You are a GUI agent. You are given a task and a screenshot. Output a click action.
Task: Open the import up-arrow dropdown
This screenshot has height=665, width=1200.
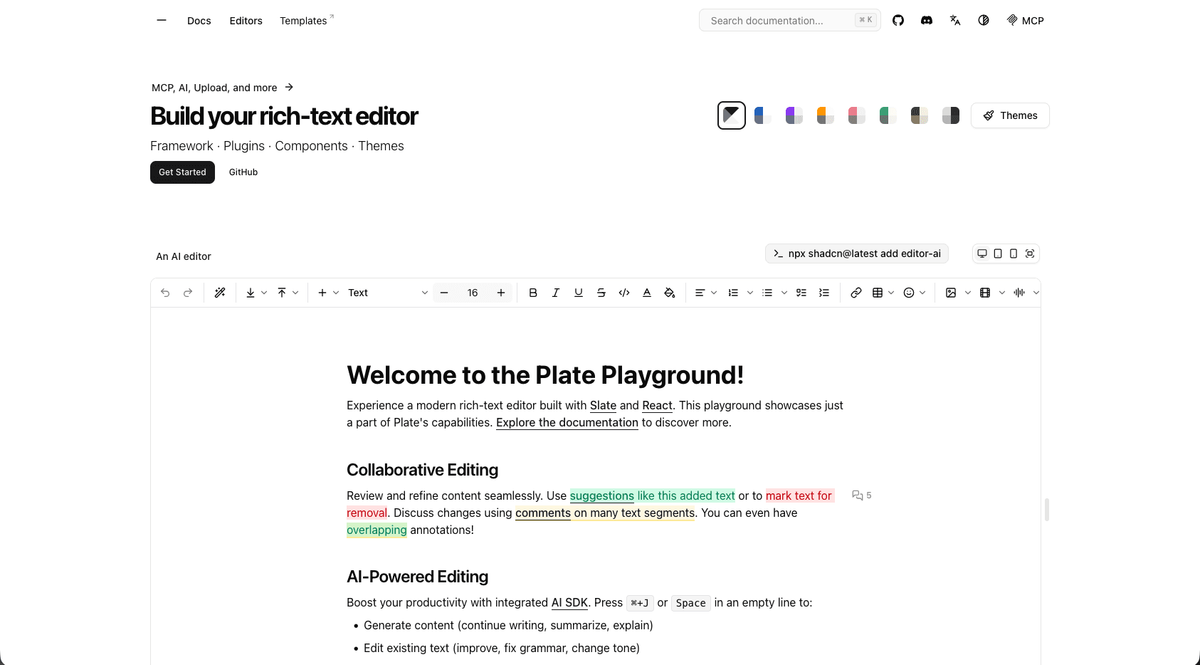(x=288, y=293)
